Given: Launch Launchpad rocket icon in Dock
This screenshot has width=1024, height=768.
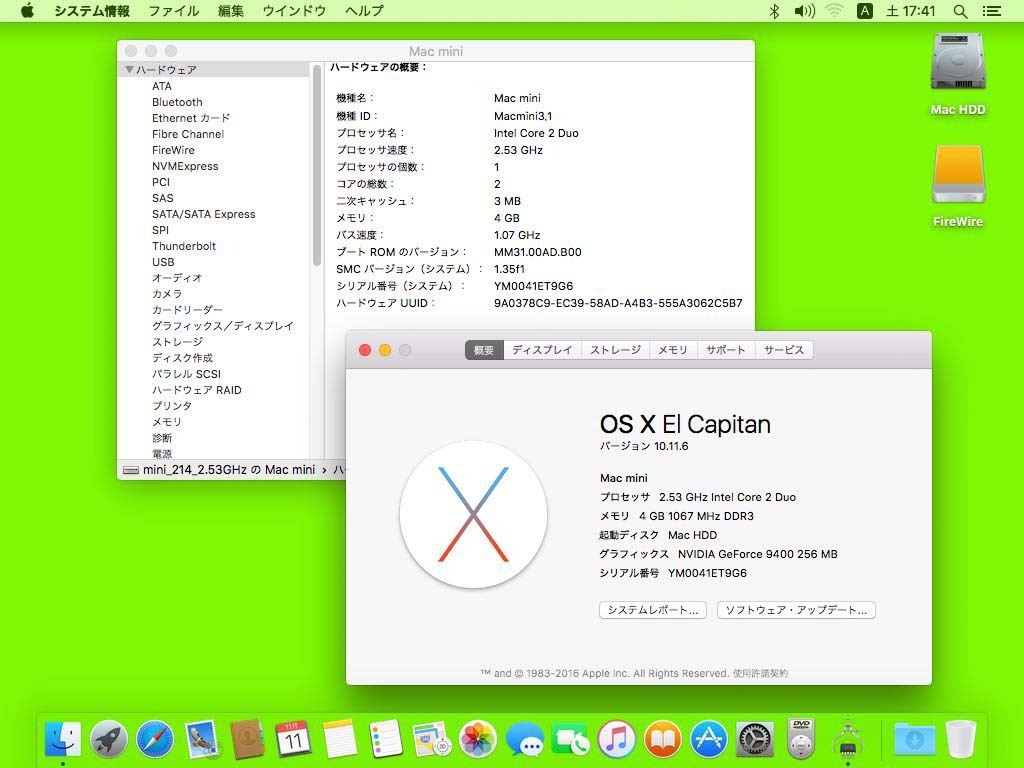Looking at the screenshot, I should click(x=108, y=739).
